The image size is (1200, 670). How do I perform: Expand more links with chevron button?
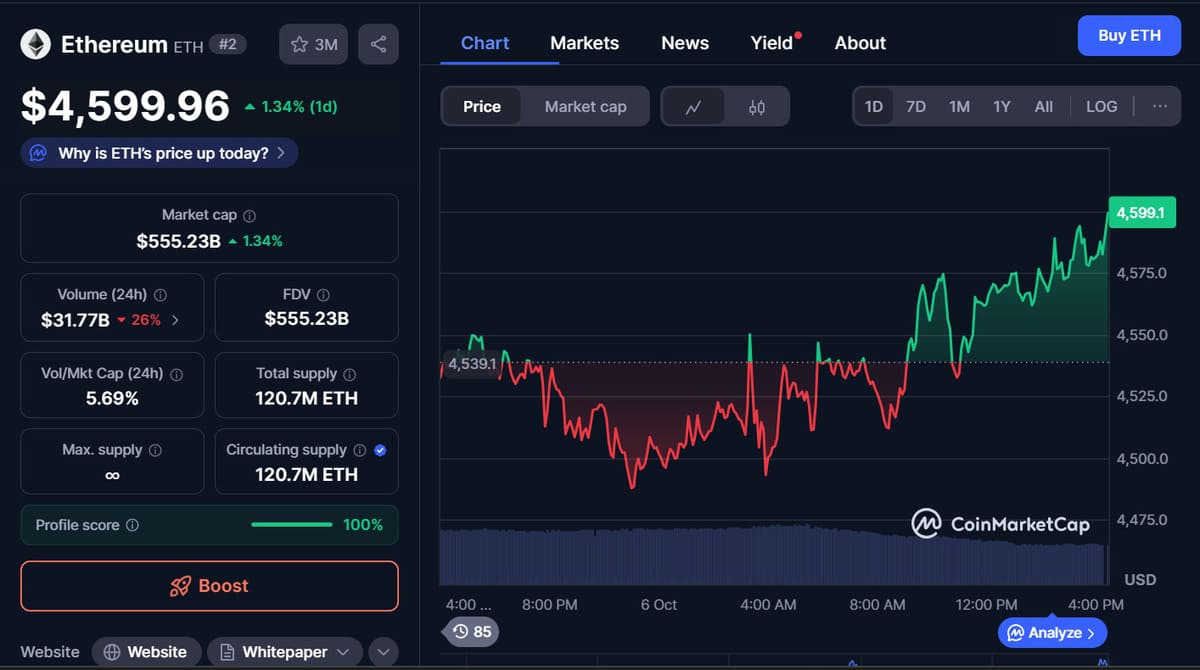[384, 652]
